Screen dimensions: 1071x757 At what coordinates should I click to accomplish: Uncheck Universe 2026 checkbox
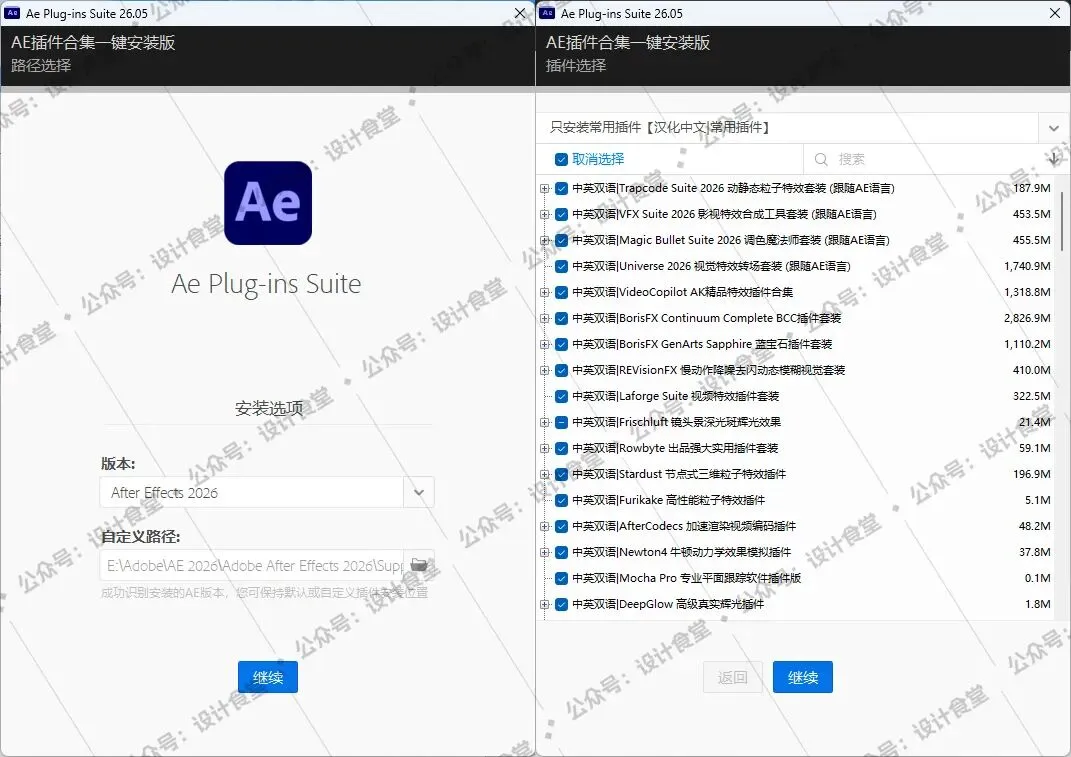(561, 266)
